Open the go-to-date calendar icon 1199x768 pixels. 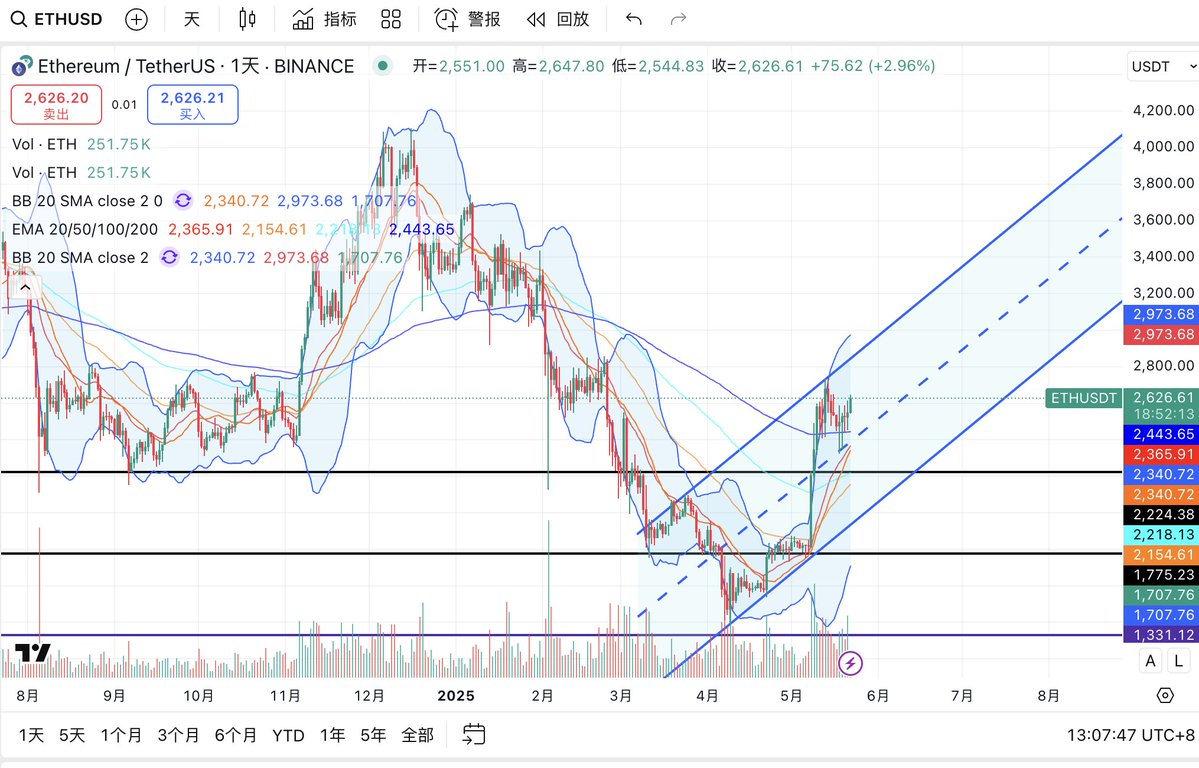click(473, 735)
